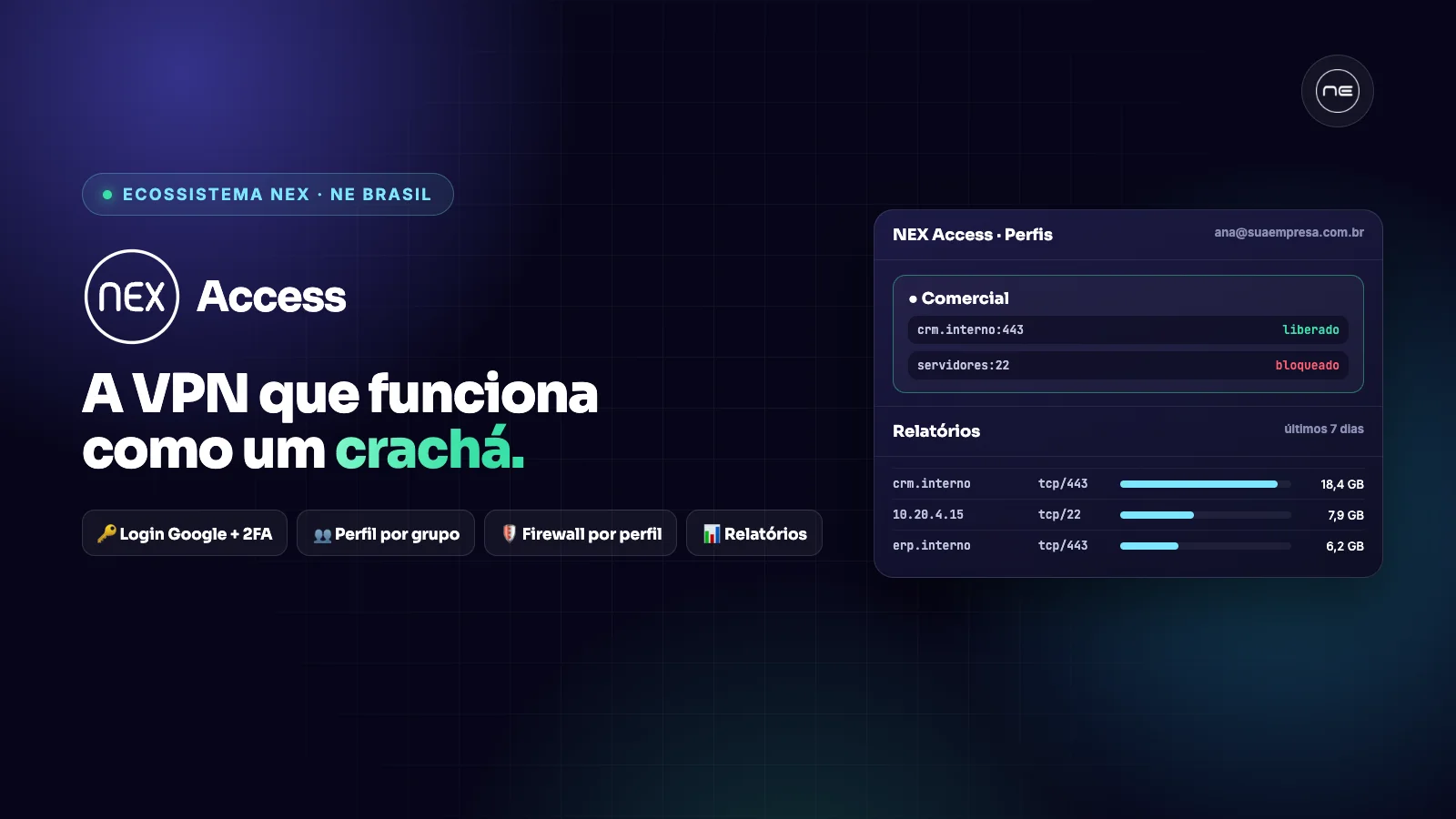Click the 10.20.4.15 traffic progress bar

(1206, 515)
